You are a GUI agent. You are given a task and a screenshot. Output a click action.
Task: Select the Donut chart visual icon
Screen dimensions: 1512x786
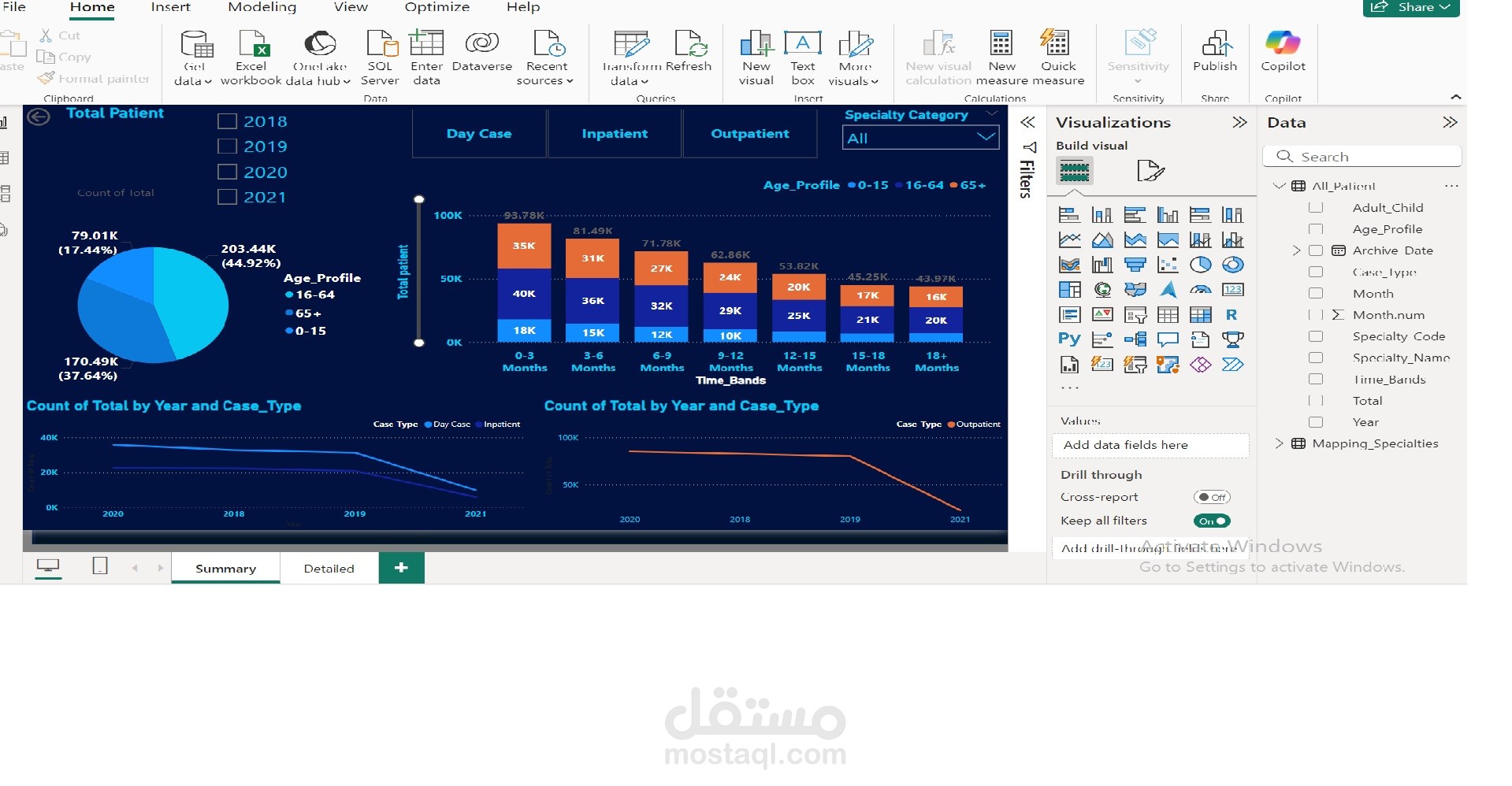[x=1233, y=265]
